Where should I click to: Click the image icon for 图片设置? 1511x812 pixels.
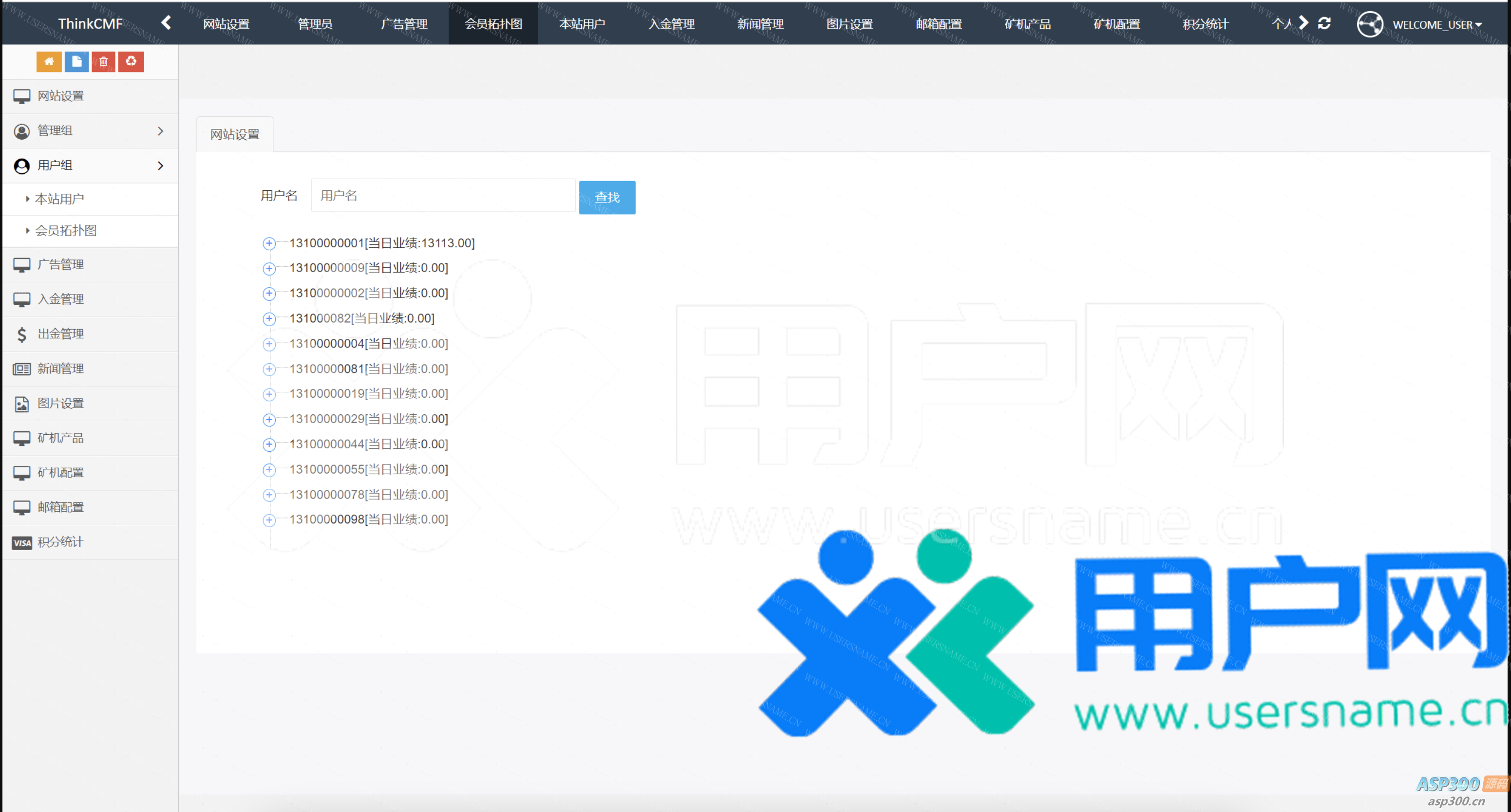(x=22, y=404)
